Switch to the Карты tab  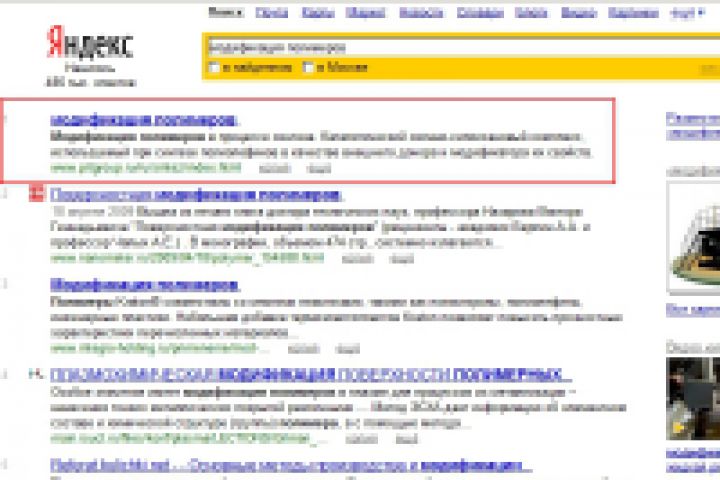(x=318, y=13)
